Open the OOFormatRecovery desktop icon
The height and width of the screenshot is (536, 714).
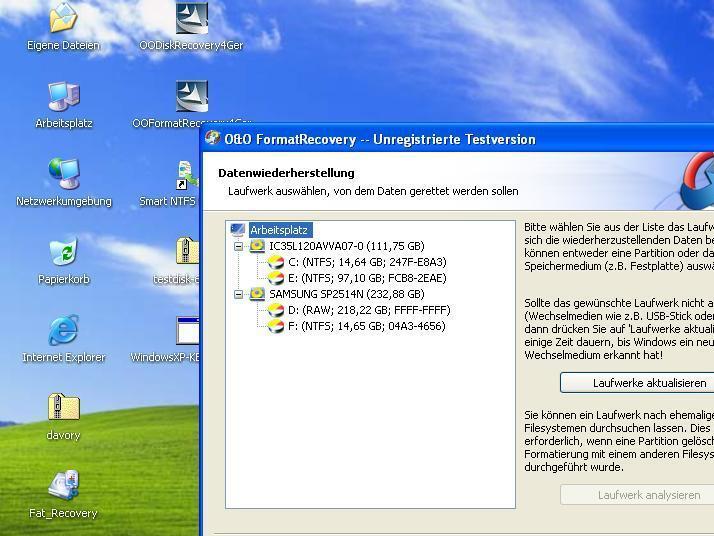191,97
